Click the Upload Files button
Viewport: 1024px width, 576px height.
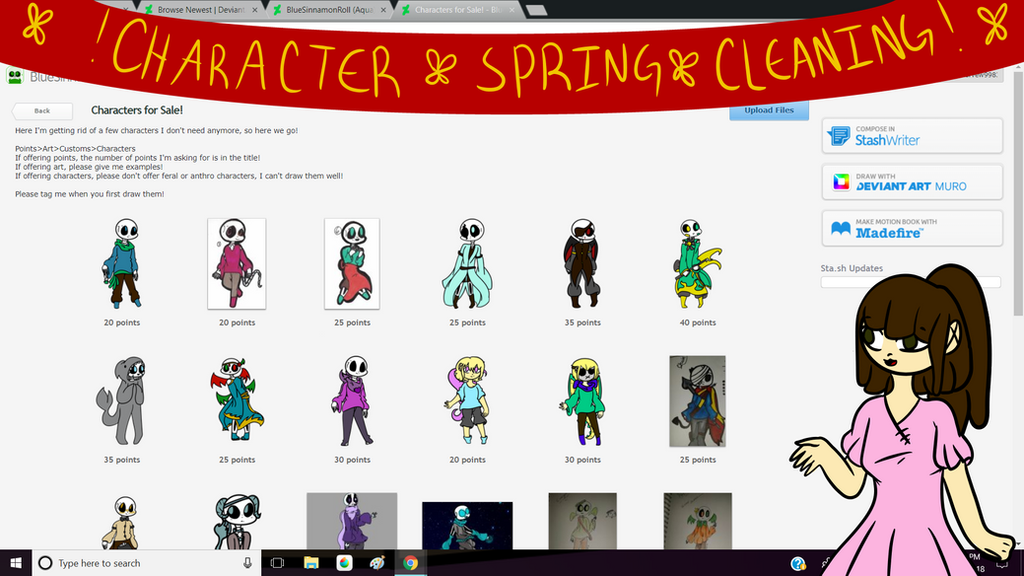769,110
